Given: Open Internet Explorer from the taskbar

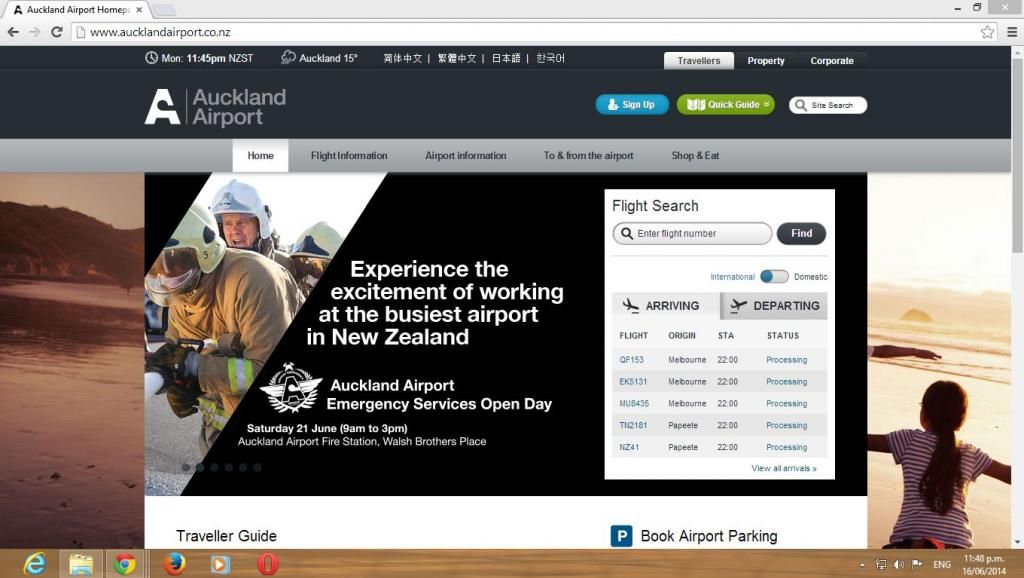Looking at the screenshot, I should (35, 564).
